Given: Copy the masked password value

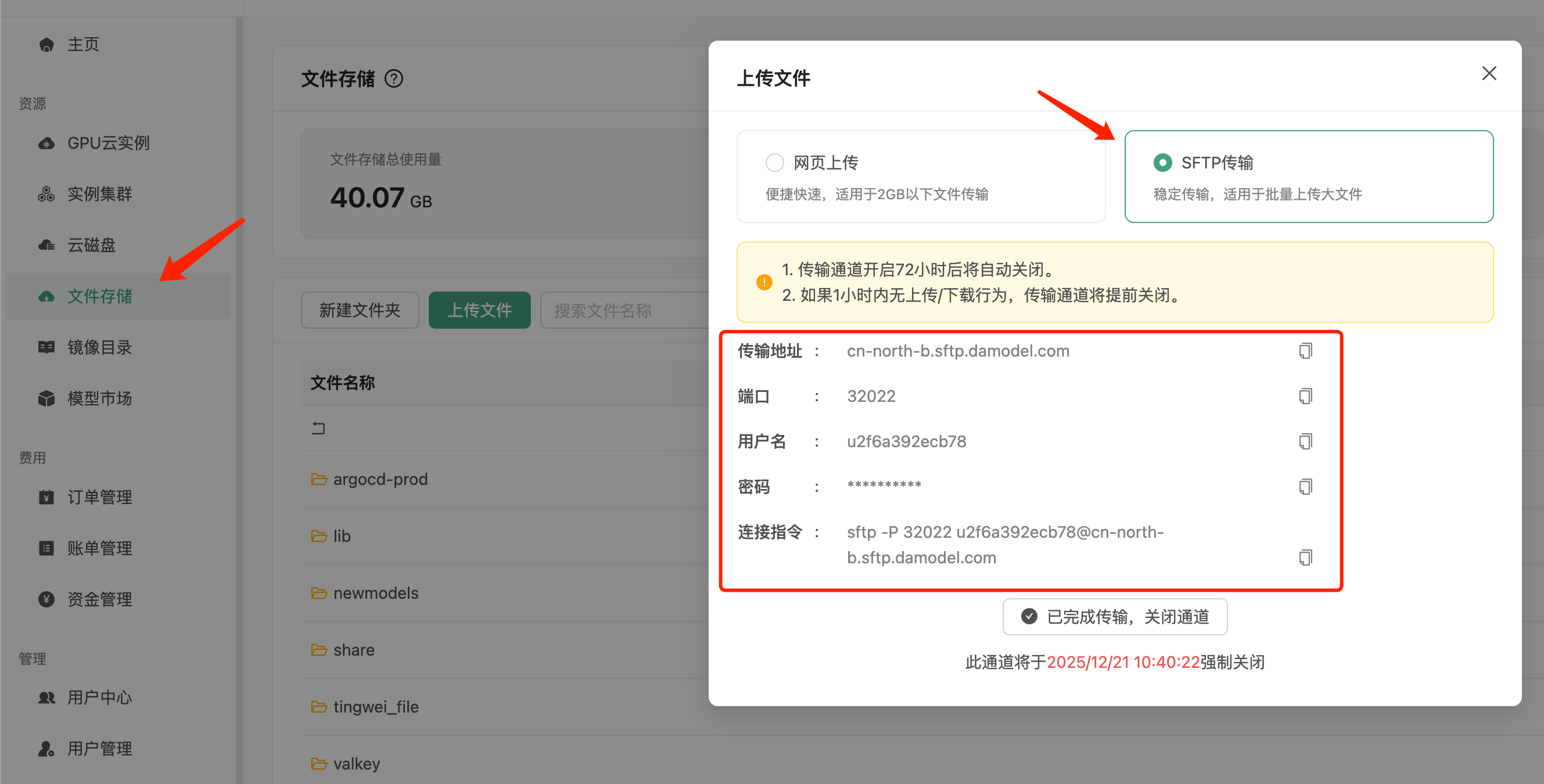Looking at the screenshot, I should [1305, 487].
